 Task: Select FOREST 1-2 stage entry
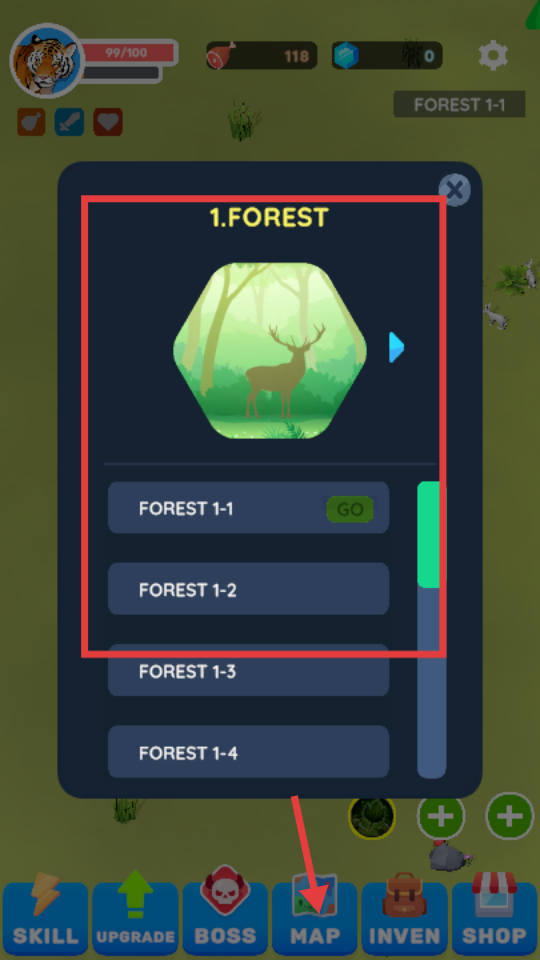[249, 589]
